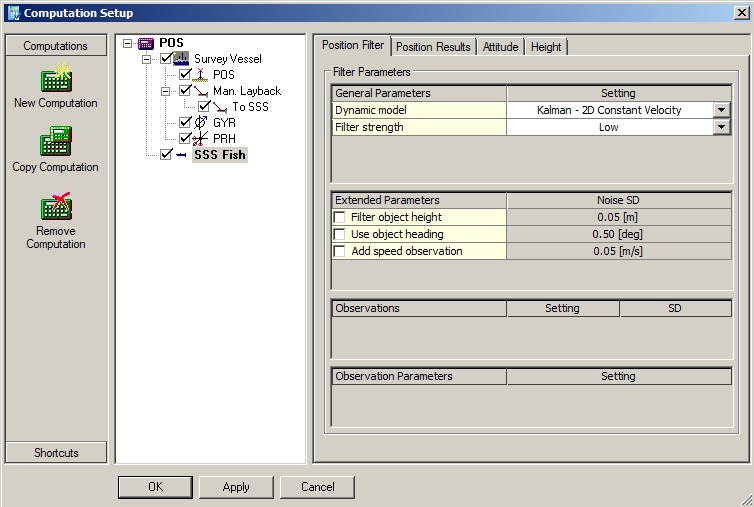The width and height of the screenshot is (754, 507).
Task: Toggle the Use object heading checkbox
Action: (x=341, y=234)
